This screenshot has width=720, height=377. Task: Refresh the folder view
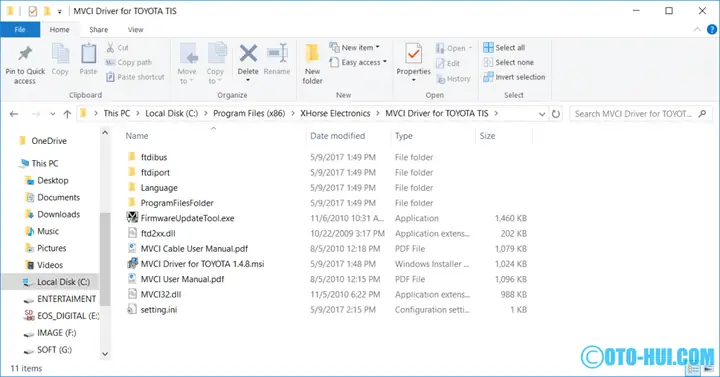556,114
